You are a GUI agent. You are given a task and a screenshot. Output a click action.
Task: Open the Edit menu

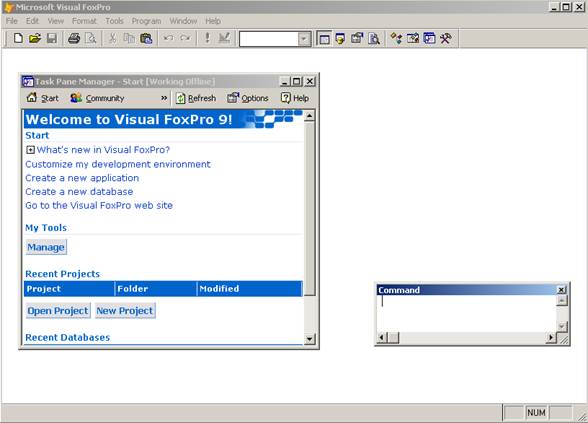[32, 21]
